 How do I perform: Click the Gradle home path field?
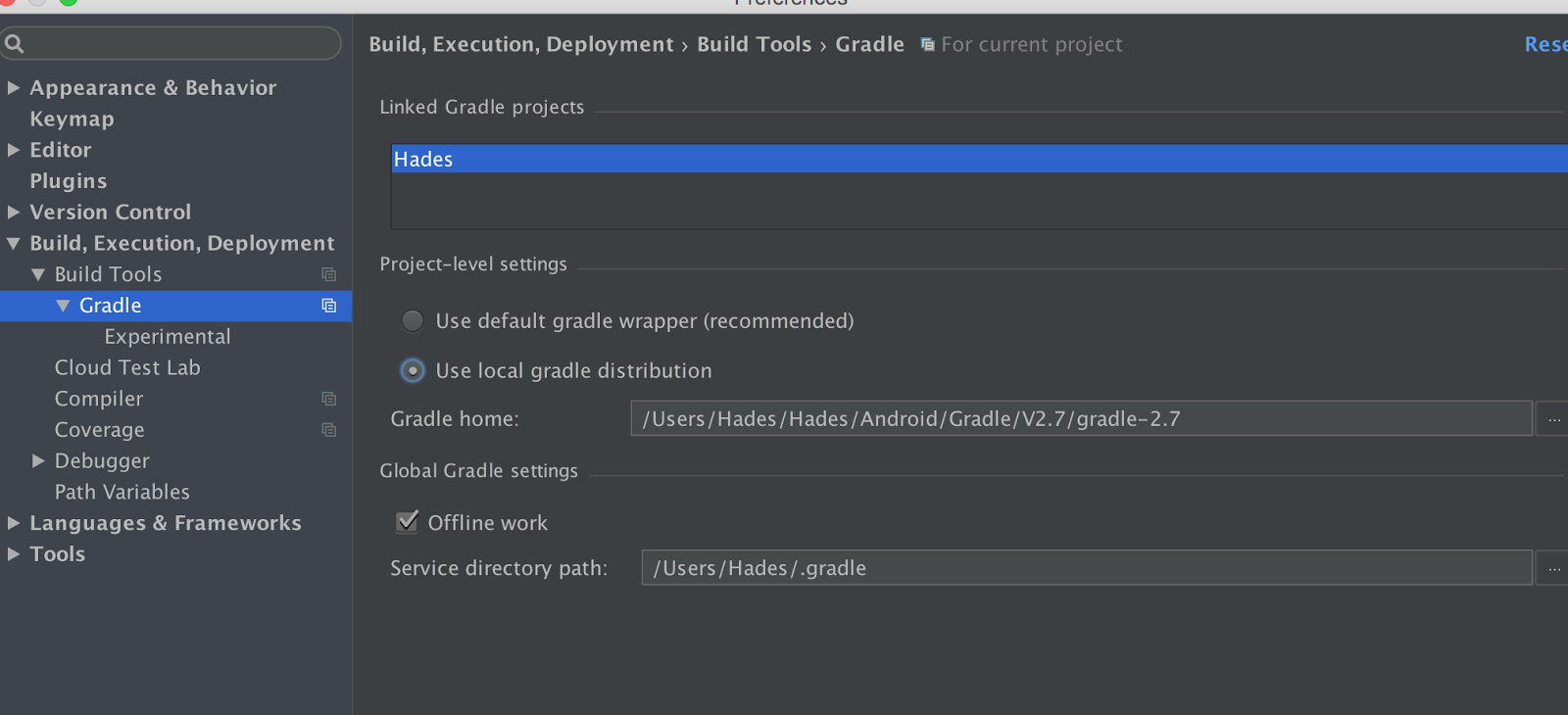coord(1081,418)
